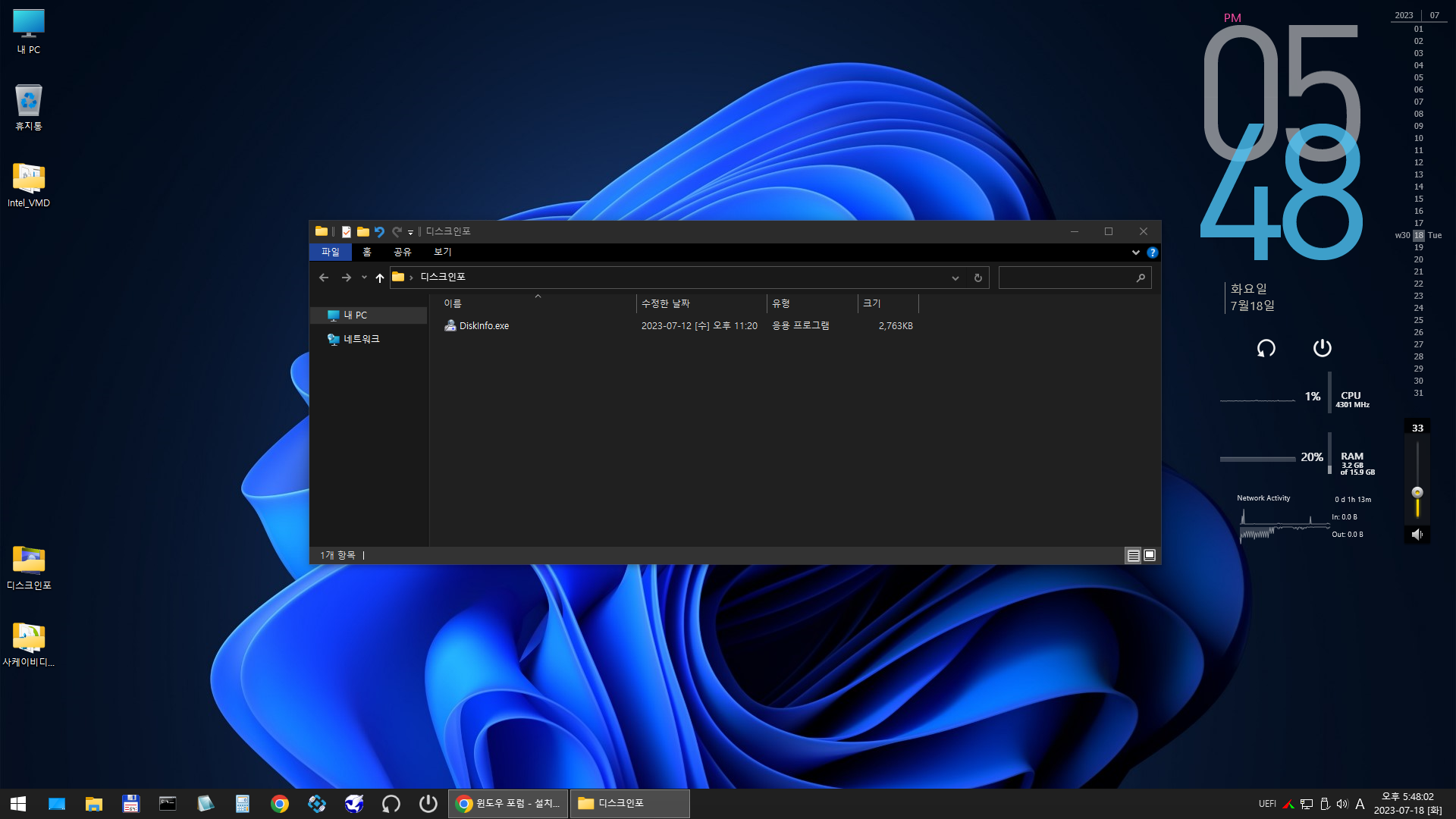
Task: Open the Windows Start menu
Action: (18, 804)
